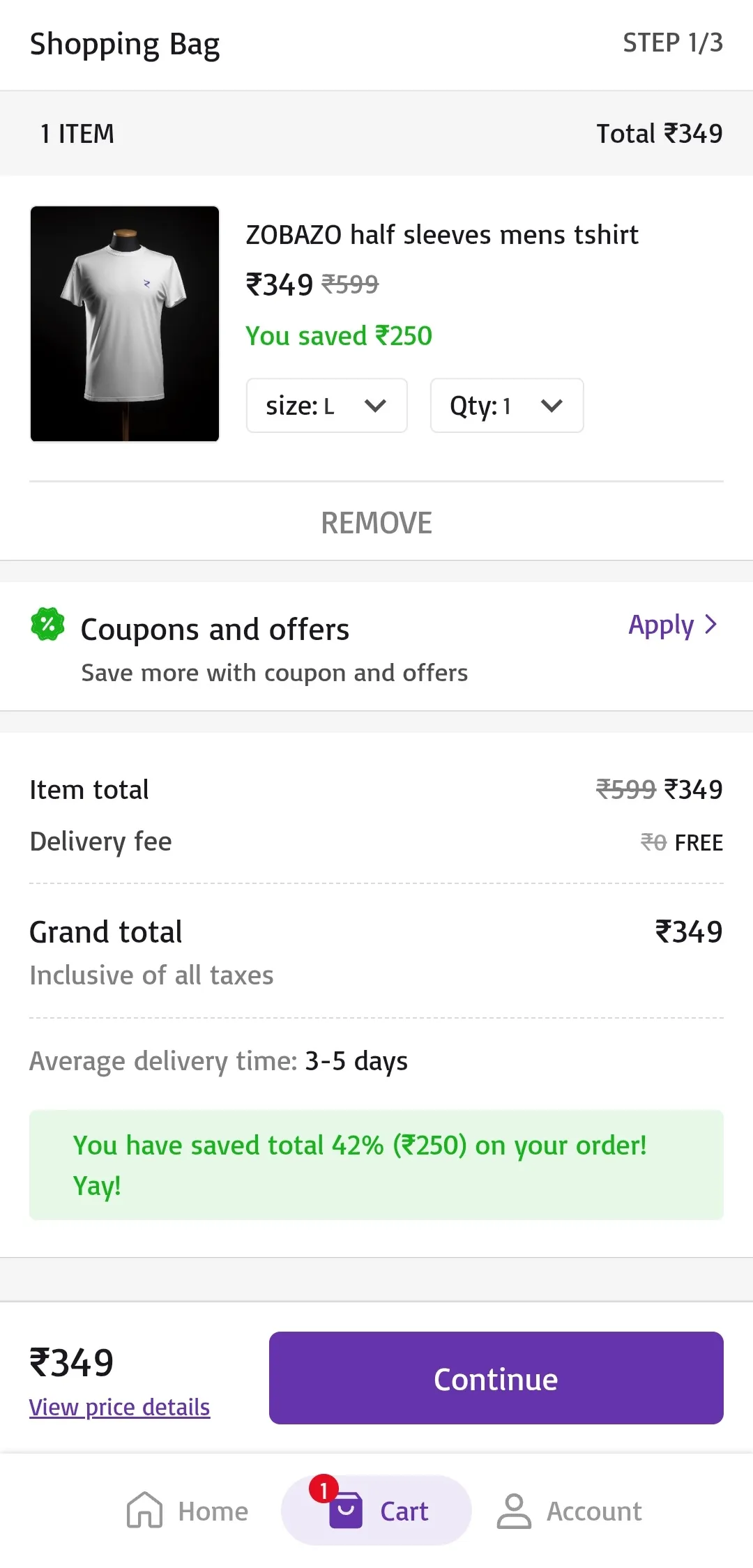Open the Qty 1 dropdown

tap(506, 406)
